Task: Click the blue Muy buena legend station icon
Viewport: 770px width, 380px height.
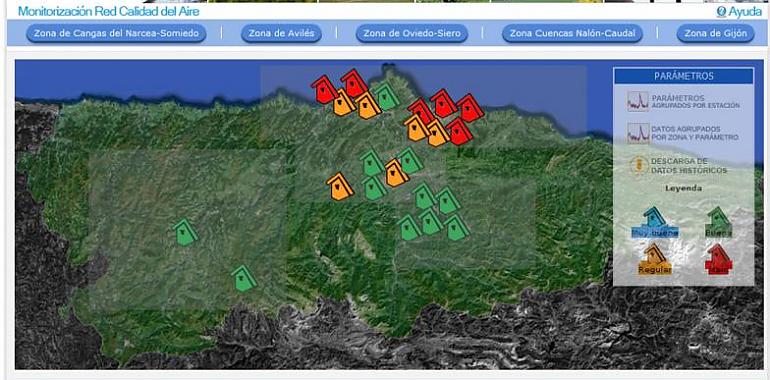Action: [x=655, y=222]
